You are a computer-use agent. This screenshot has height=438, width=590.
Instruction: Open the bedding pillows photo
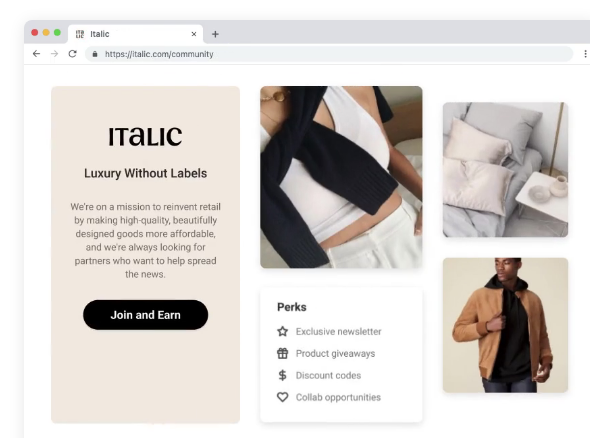coord(505,170)
